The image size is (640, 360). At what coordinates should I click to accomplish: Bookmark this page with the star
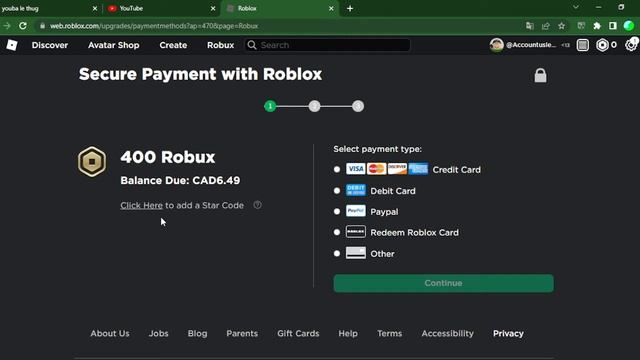pyautogui.click(x=562, y=26)
